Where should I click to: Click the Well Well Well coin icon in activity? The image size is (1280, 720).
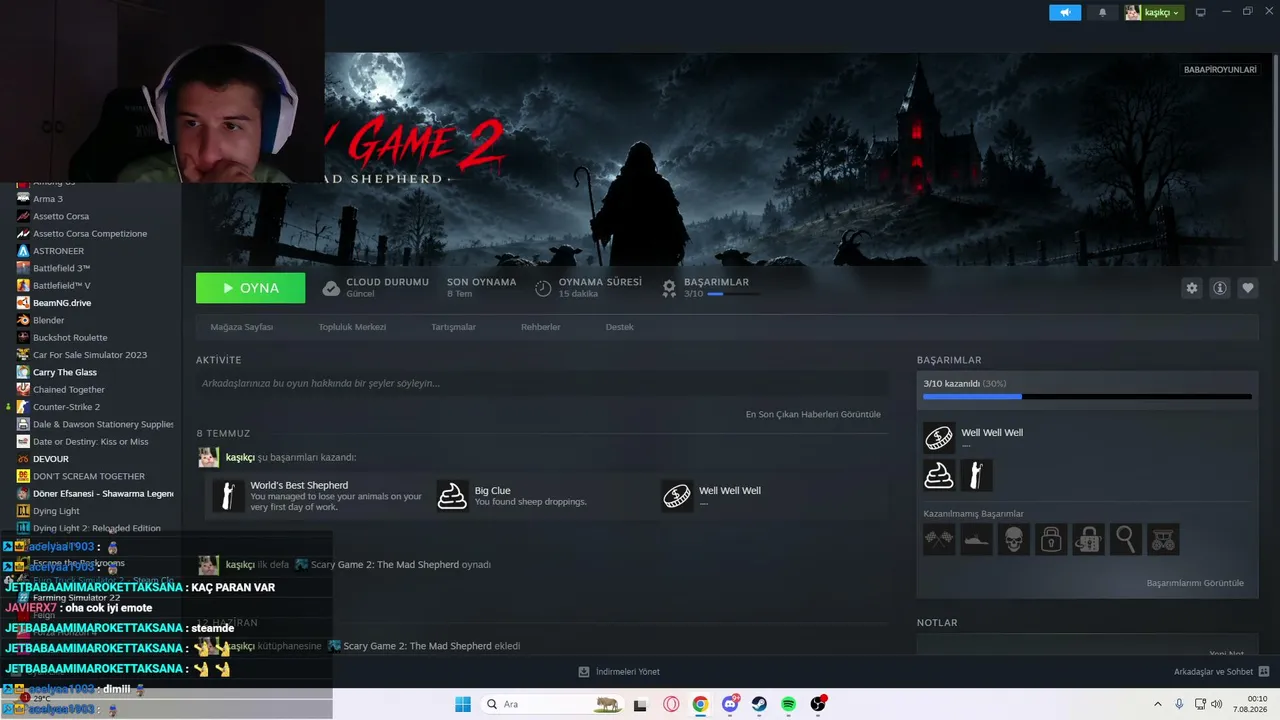coord(677,495)
